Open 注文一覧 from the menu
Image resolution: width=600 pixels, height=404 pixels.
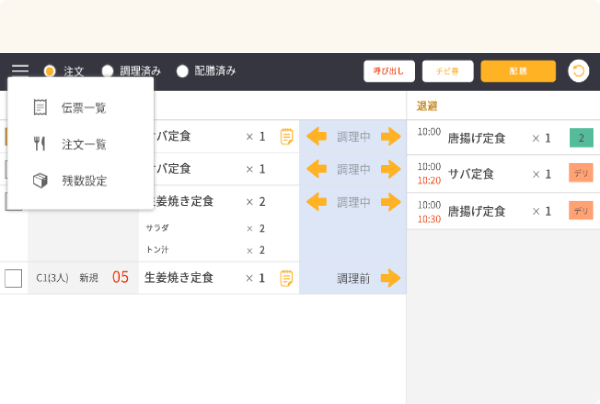pos(82,144)
